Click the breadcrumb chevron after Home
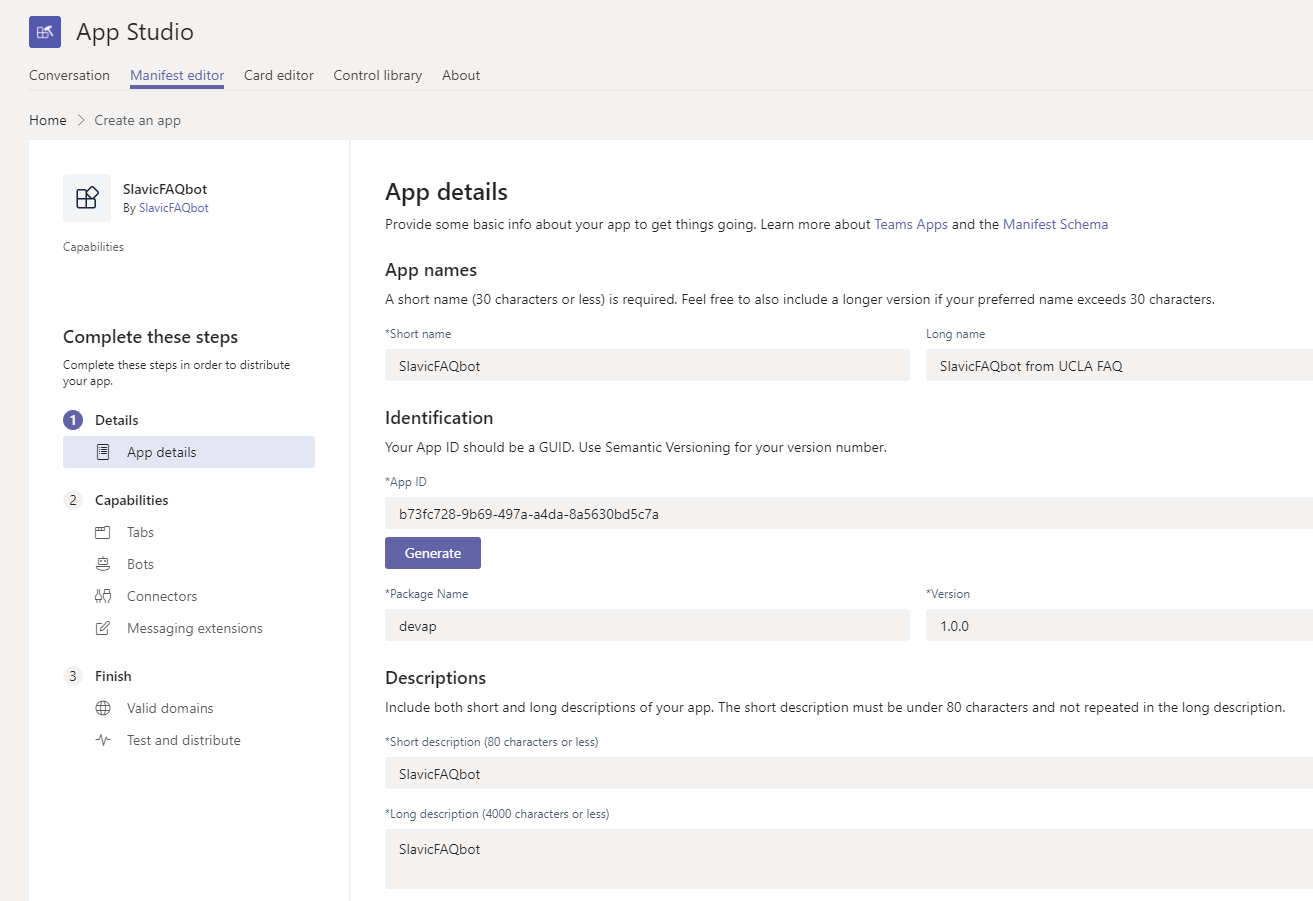The width and height of the screenshot is (1313, 901). (81, 120)
